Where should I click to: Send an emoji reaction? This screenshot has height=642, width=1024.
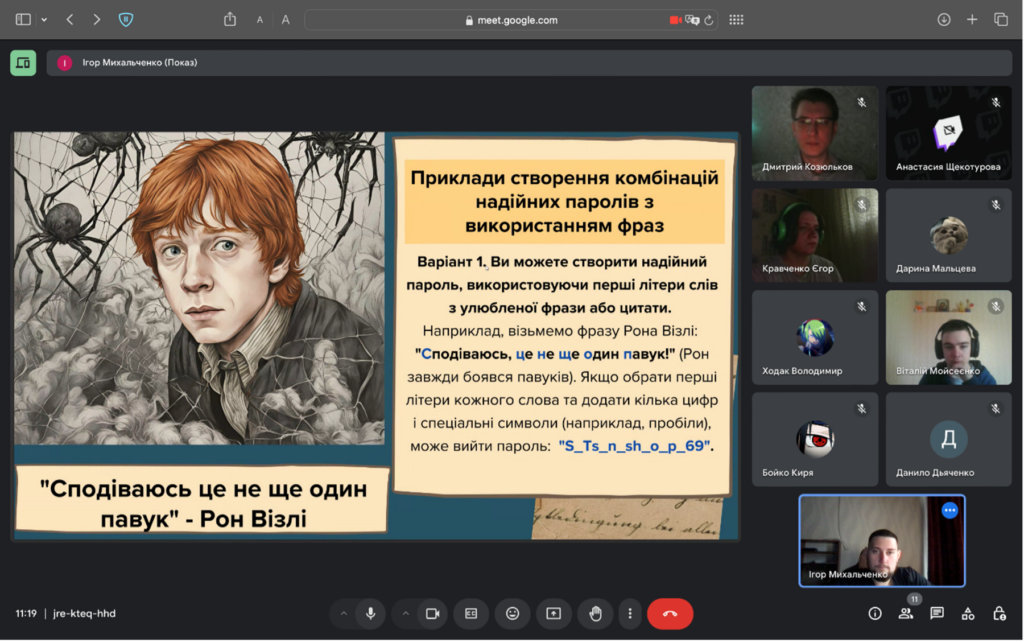[513, 613]
